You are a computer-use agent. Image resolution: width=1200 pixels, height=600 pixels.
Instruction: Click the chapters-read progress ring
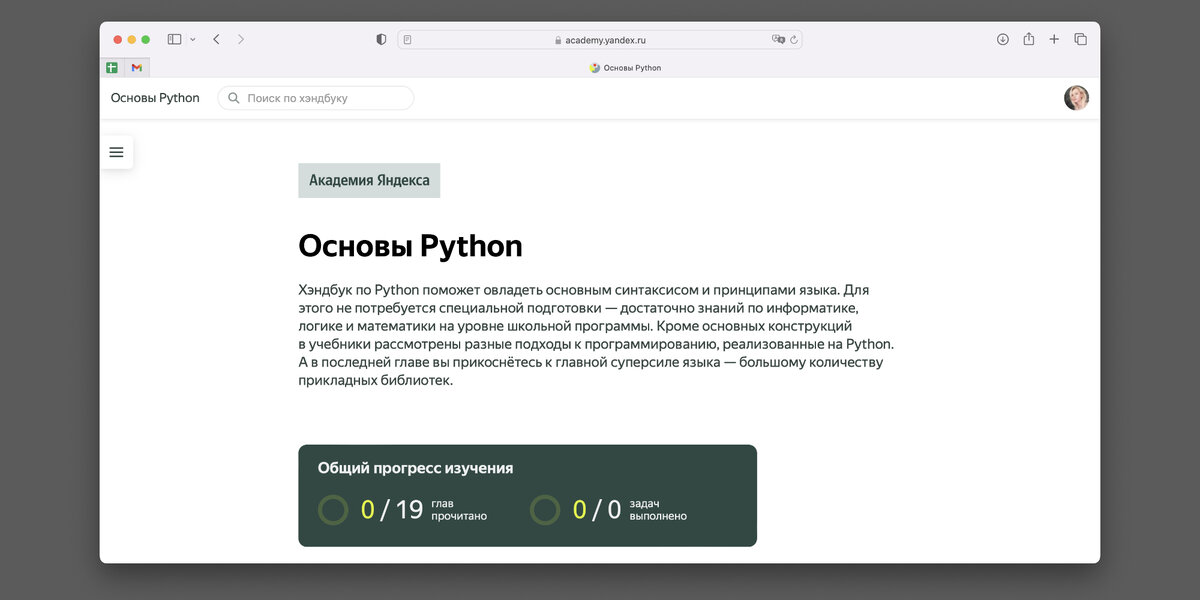(x=333, y=510)
